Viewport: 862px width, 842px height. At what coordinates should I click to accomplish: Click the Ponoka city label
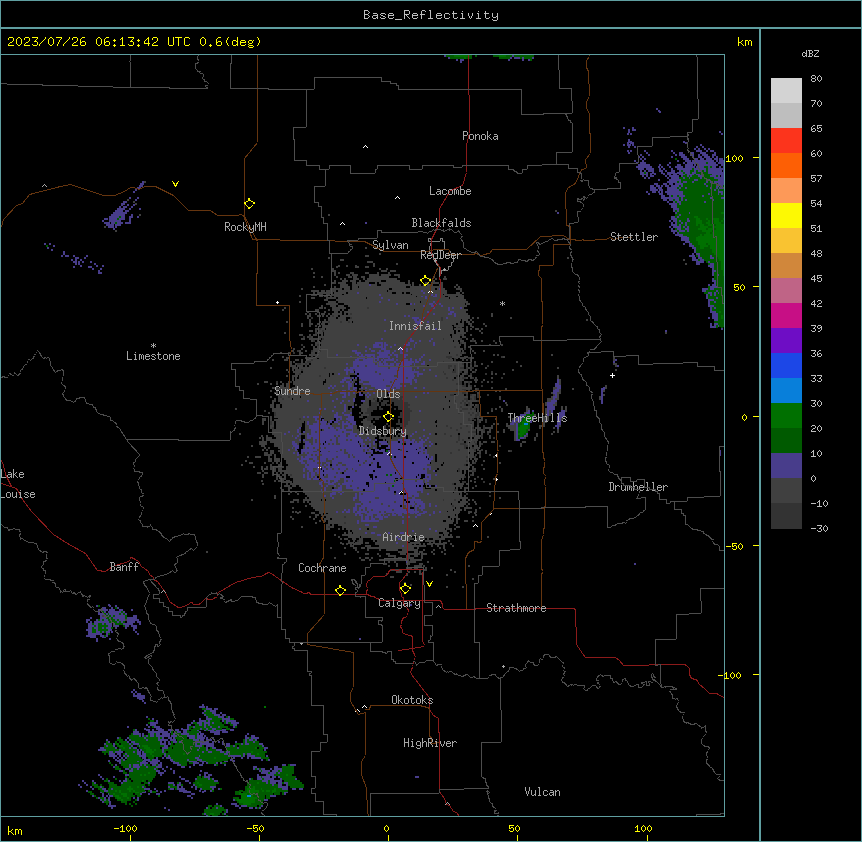coord(480,136)
